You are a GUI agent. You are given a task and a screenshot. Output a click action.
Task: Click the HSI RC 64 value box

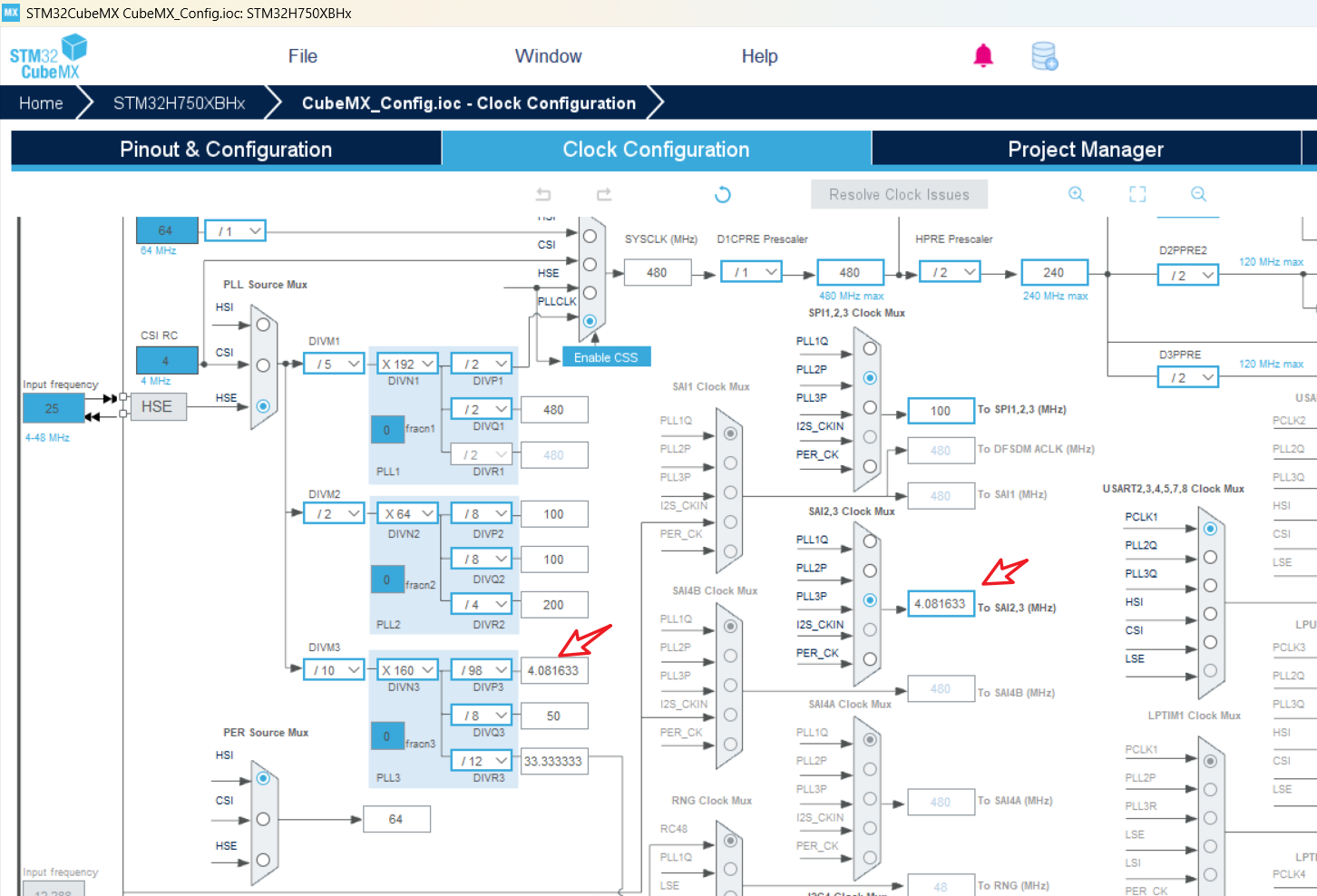pos(166,231)
